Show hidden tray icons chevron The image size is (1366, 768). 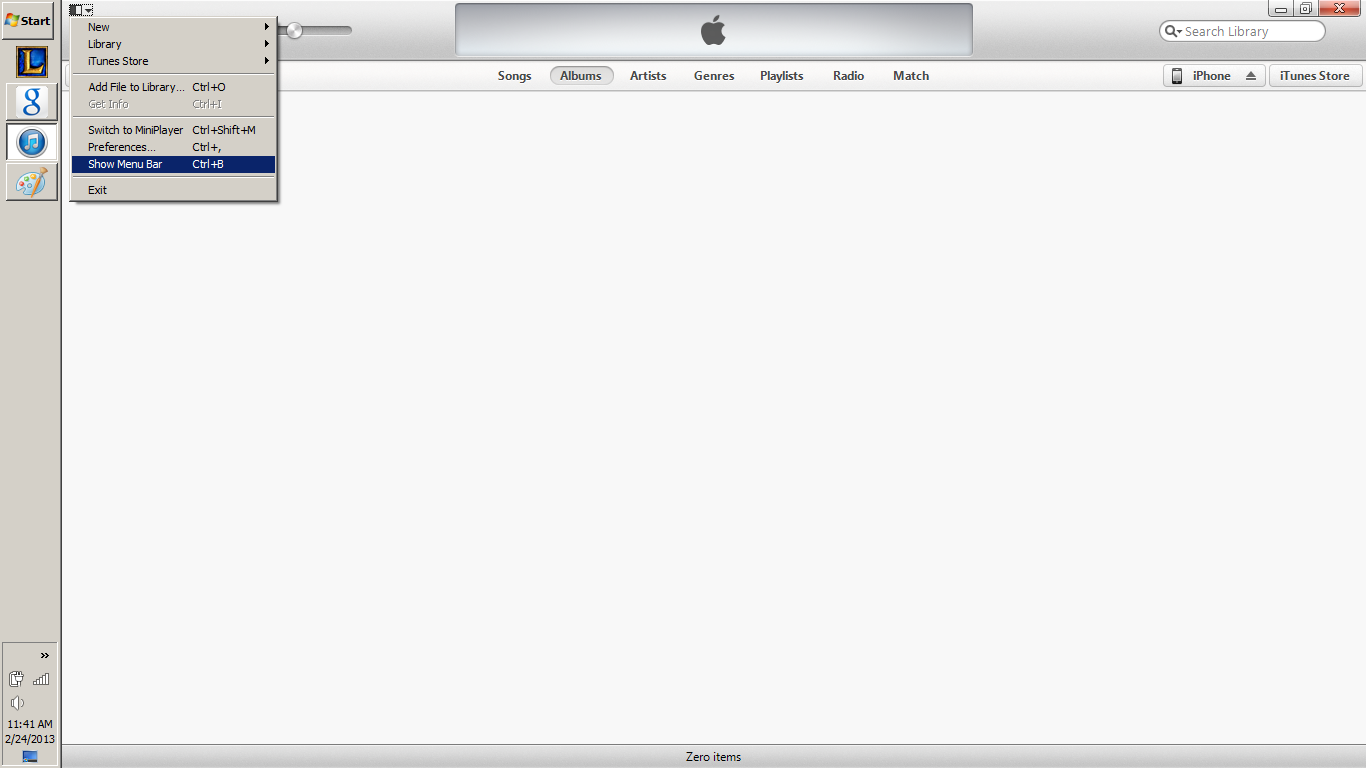45,656
